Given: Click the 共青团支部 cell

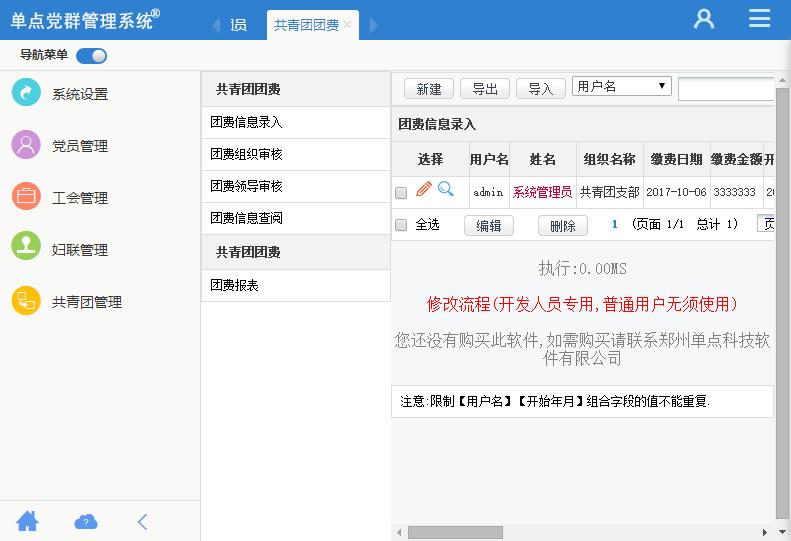Looking at the screenshot, I should click(609, 192).
